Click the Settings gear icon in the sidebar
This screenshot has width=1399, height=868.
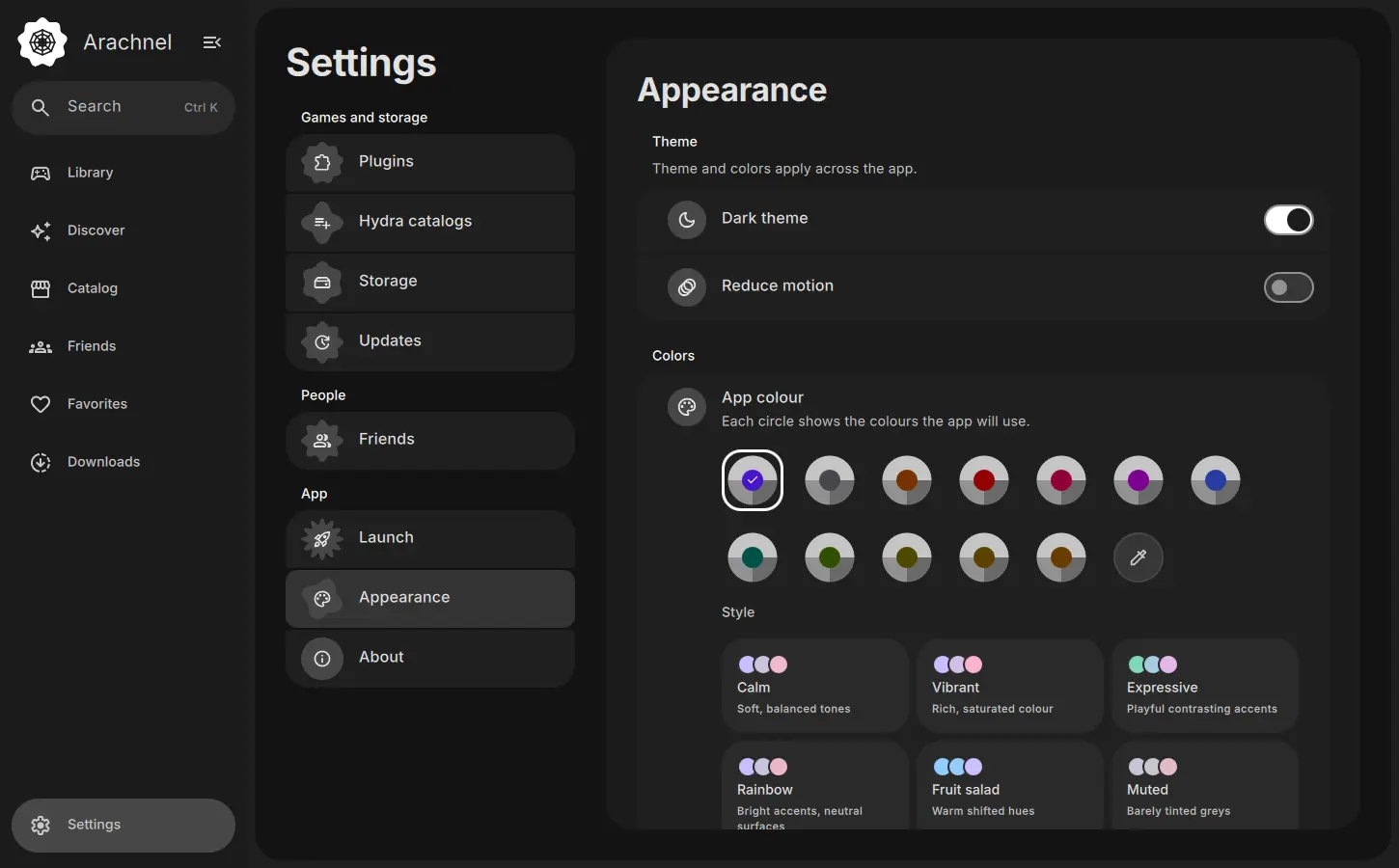point(41,826)
